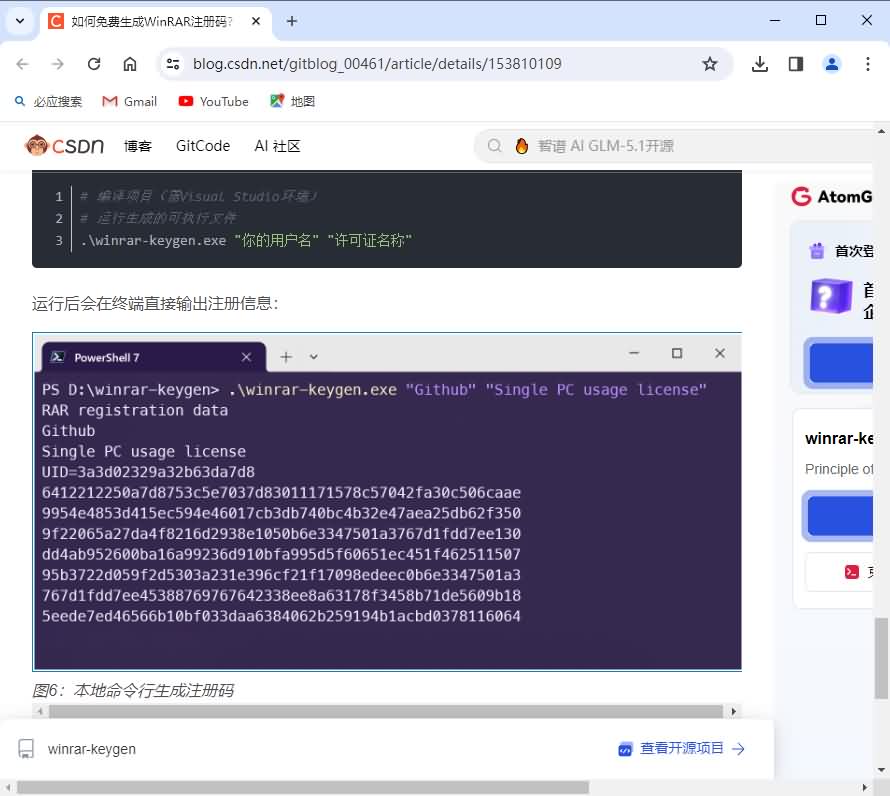Screen dimensions: 890x796
Task: Open the AI 社区 navigation item
Action: coord(277,146)
